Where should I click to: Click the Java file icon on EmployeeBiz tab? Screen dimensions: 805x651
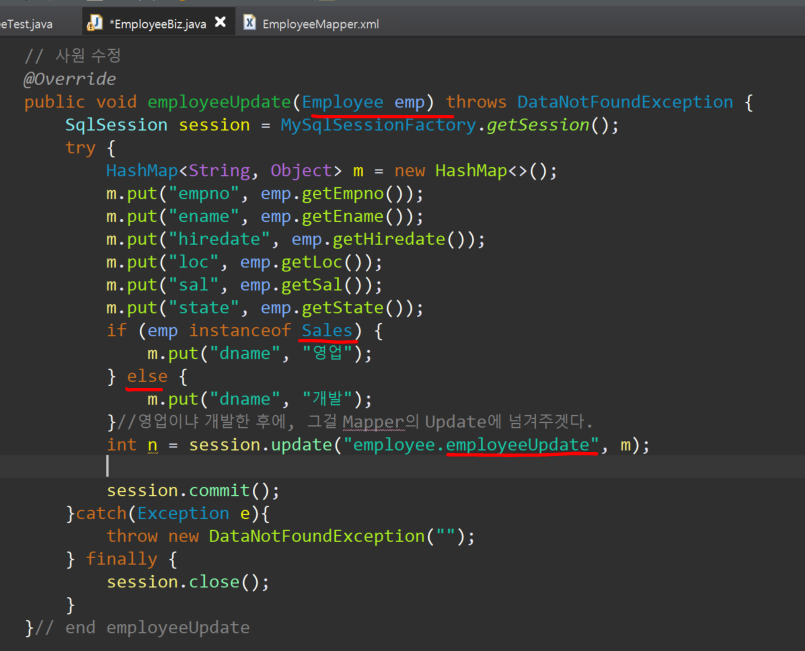94,23
